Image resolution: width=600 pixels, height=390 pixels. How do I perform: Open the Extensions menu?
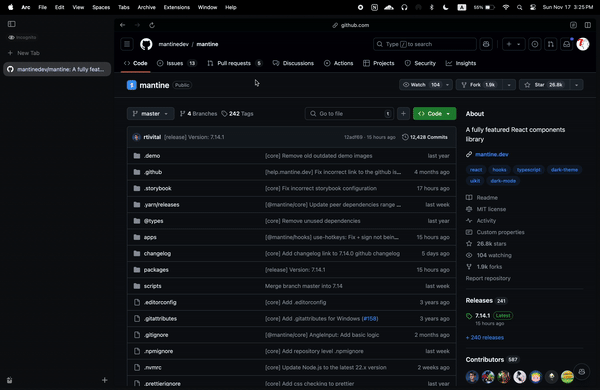point(176,7)
